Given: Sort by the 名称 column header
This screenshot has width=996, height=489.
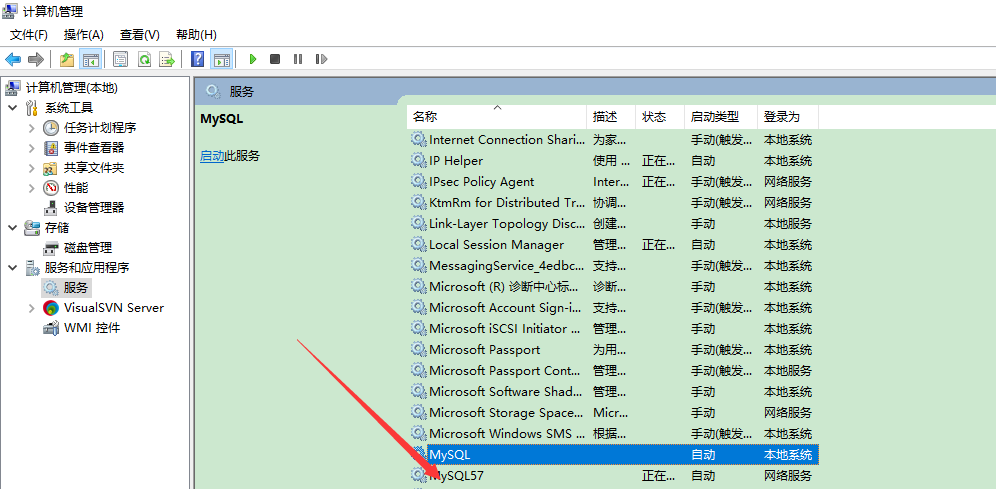Looking at the screenshot, I should pyautogui.click(x=497, y=117).
